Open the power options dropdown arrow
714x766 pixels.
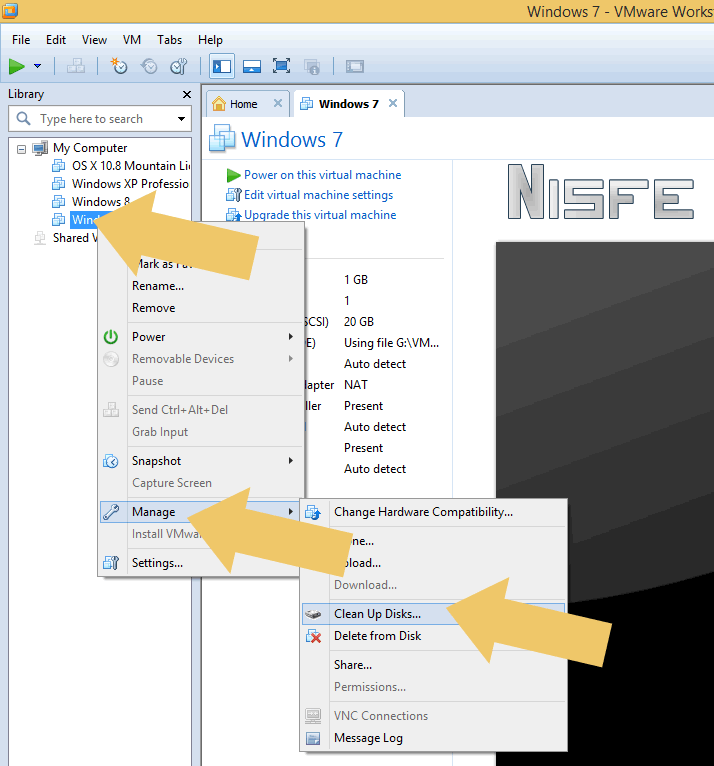click(x=38, y=66)
